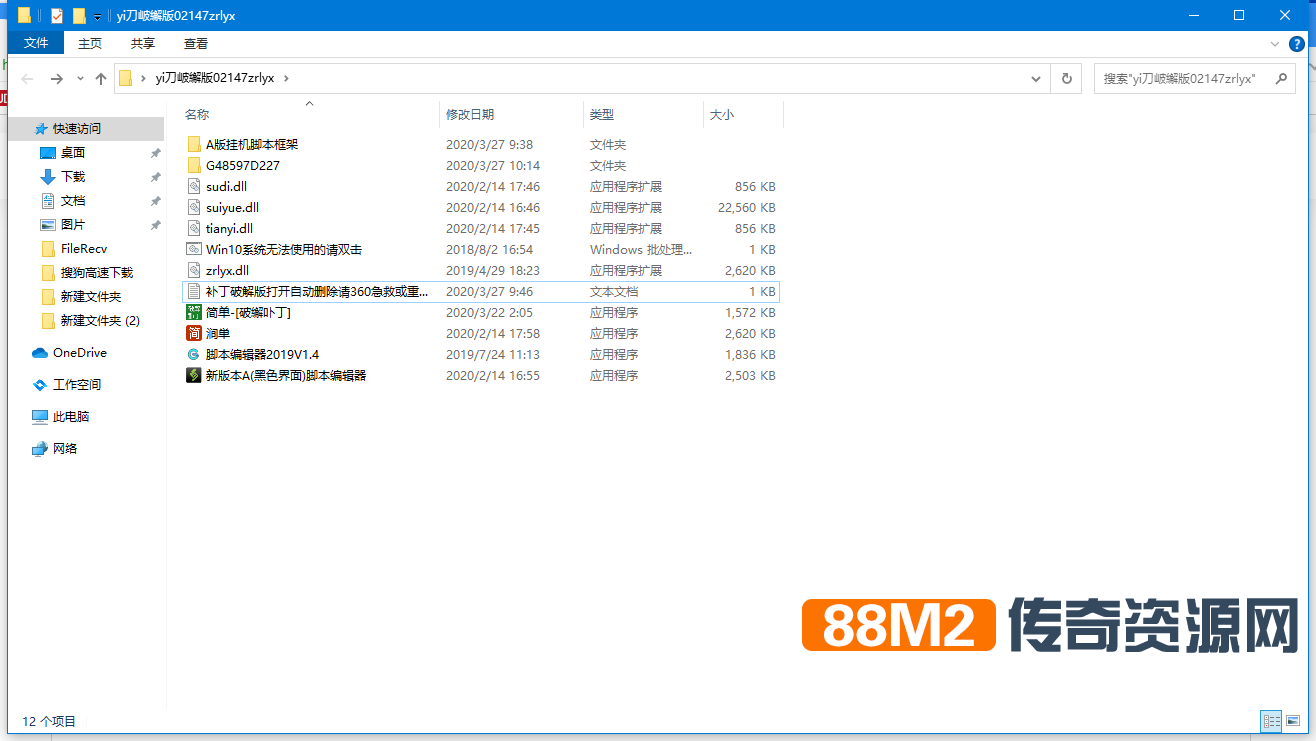Select the 新版本A(黑色界面)脚本编辑器 icon
This screenshot has height=741, width=1316.
[194, 375]
